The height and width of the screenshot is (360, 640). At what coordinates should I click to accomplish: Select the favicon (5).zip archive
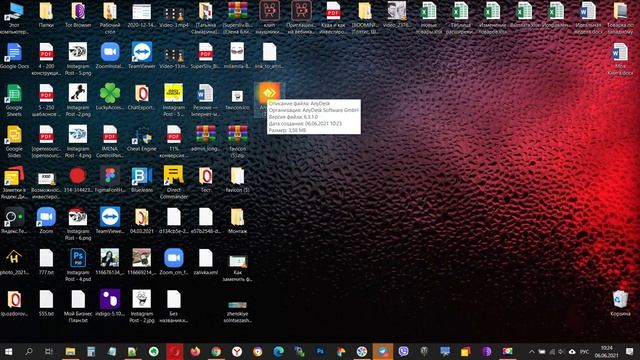[x=237, y=135]
